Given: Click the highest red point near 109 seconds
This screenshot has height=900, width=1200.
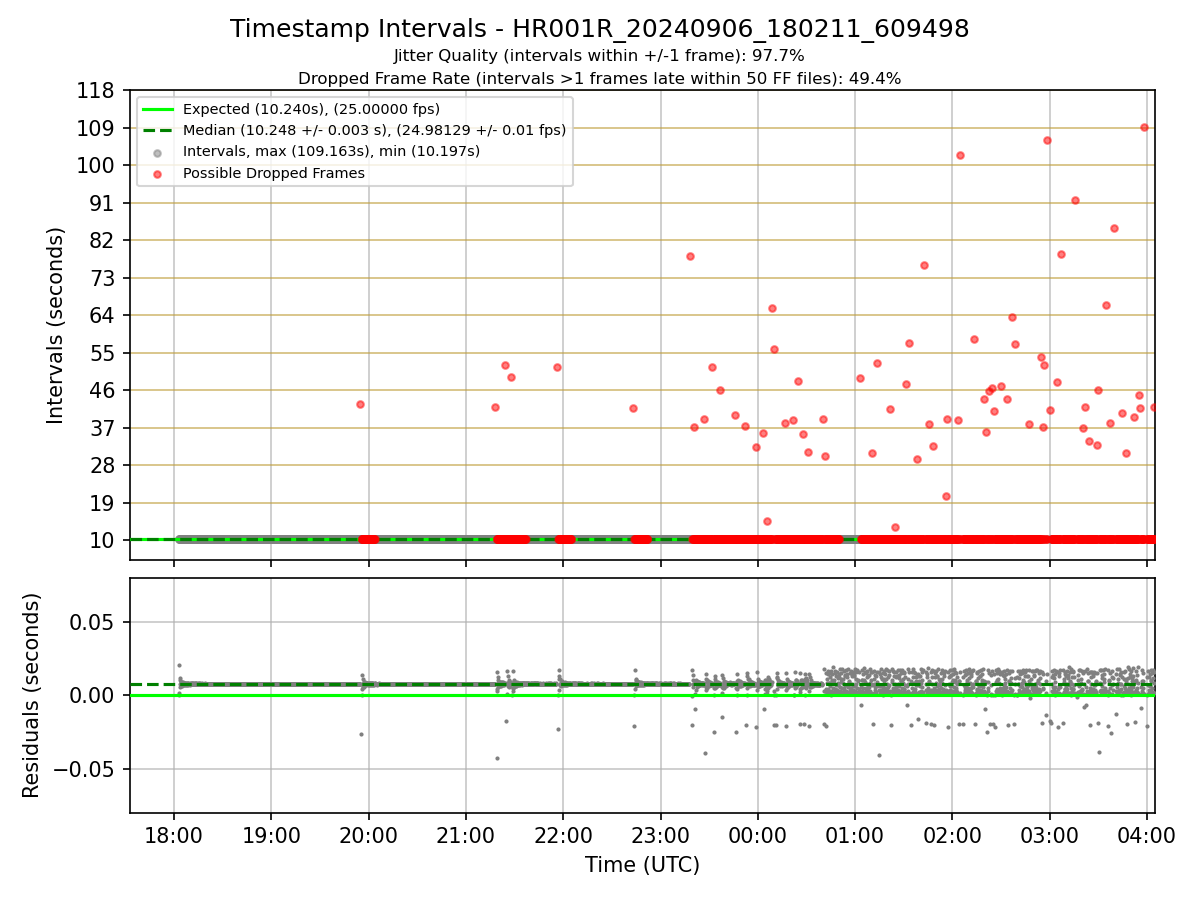Looking at the screenshot, I should (x=1144, y=127).
